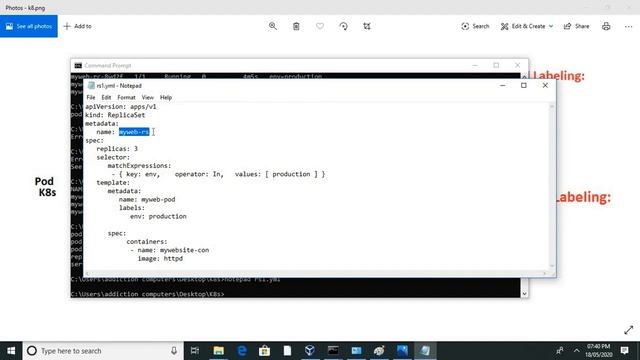This screenshot has width=640, height=360.
Task: Rotate the photo using the rotate icon
Action: [x=343, y=26]
